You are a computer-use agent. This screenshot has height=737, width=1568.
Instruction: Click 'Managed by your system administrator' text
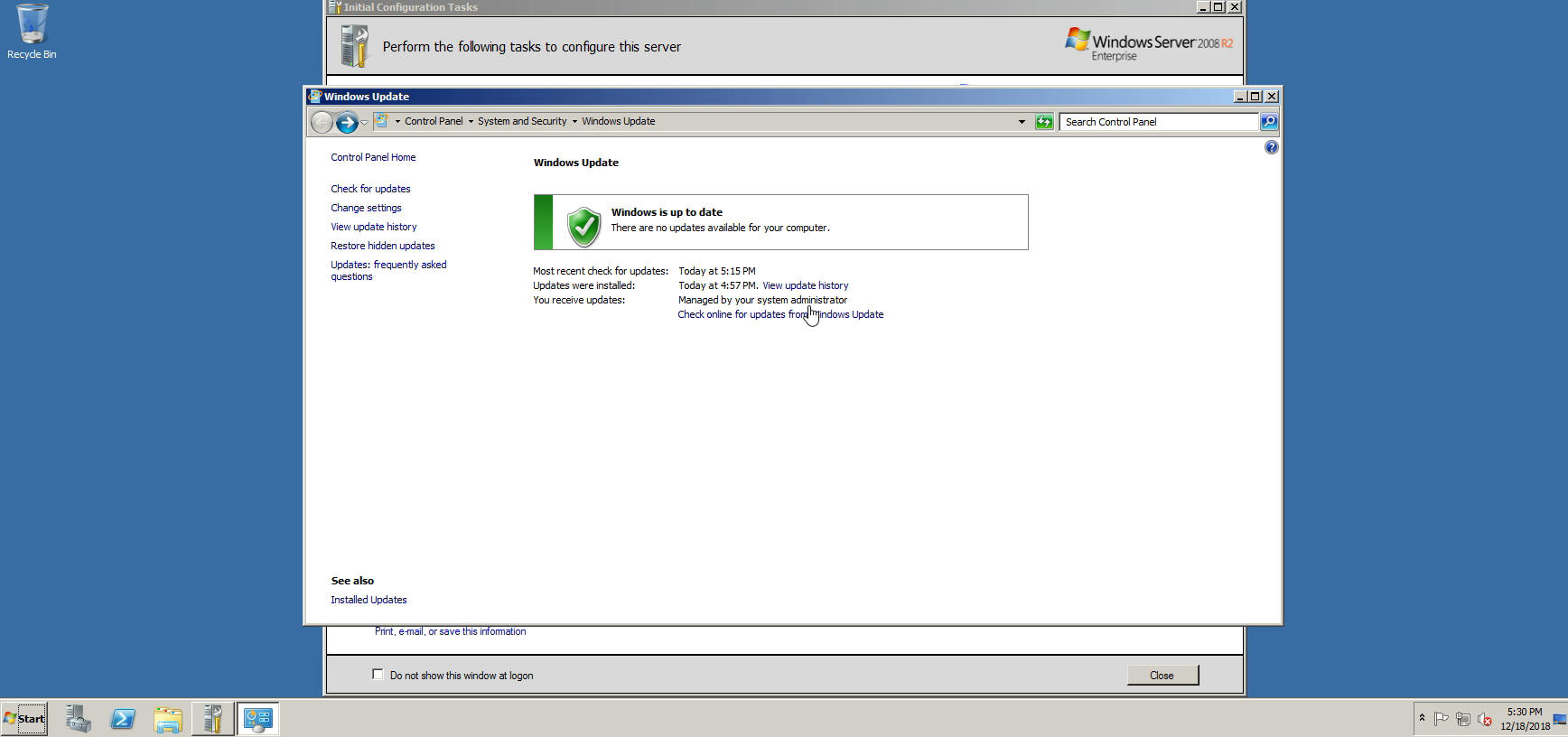pos(762,300)
